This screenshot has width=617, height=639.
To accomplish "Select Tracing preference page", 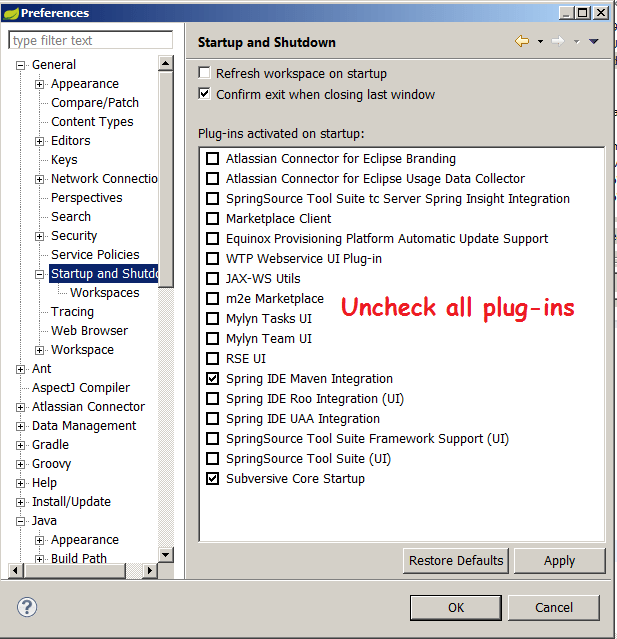I will (x=72, y=312).
